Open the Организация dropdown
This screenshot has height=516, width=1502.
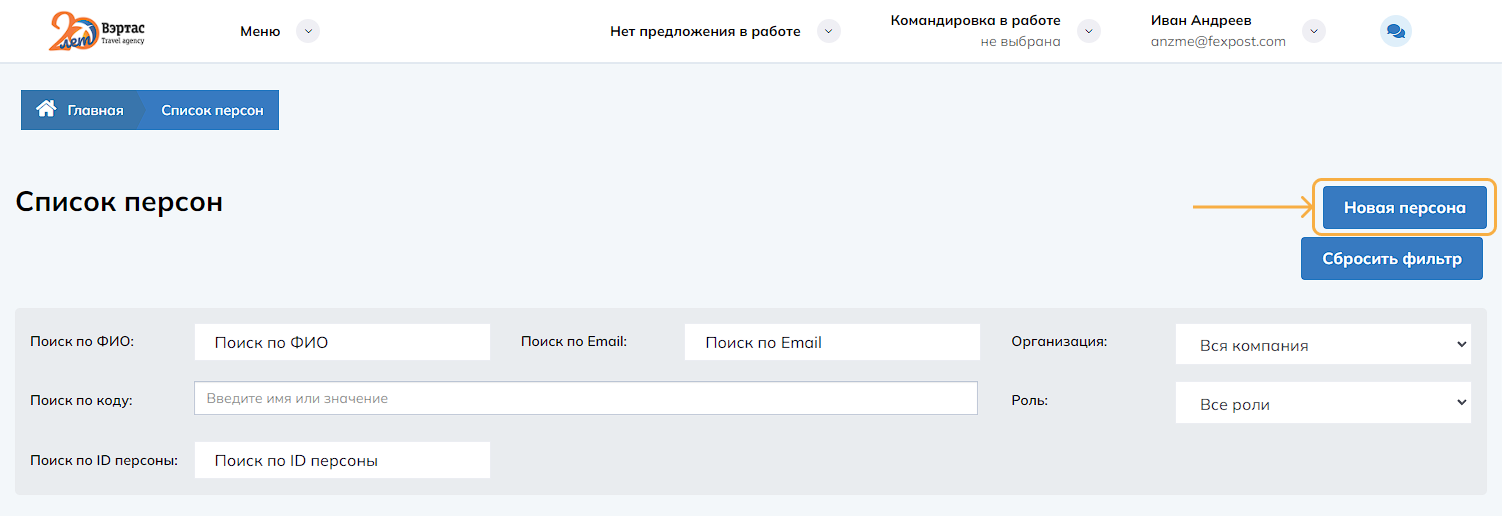point(1323,345)
